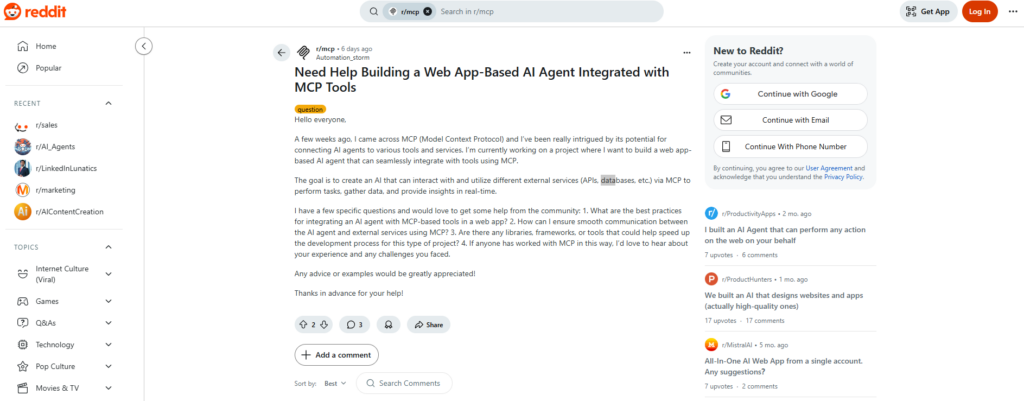Upvote the MCP post
Image resolution: width=1024 pixels, height=401 pixels.
tap(303, 324)
